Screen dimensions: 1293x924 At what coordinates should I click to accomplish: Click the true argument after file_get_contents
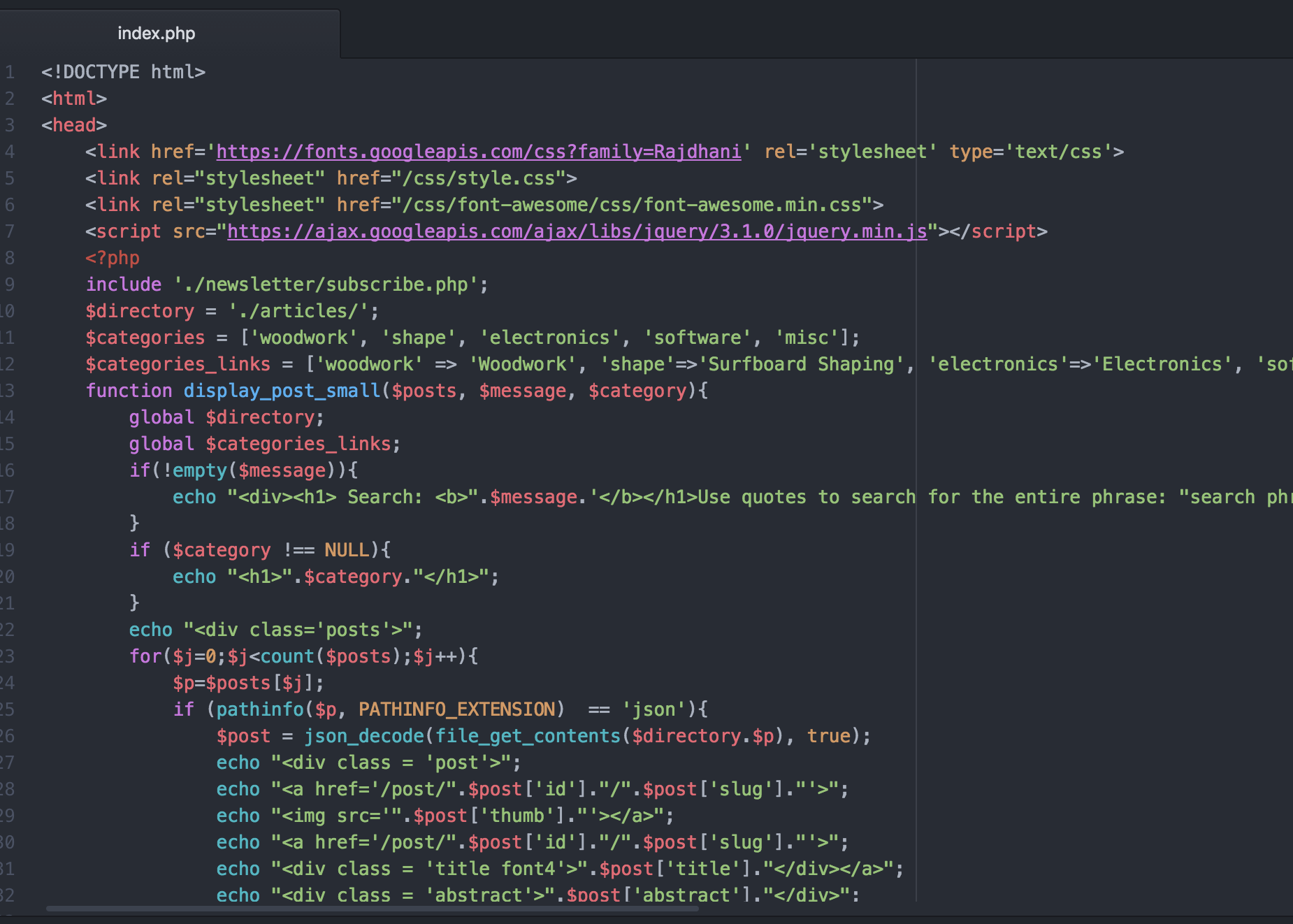pyautogui.click(x=828, y=736)
